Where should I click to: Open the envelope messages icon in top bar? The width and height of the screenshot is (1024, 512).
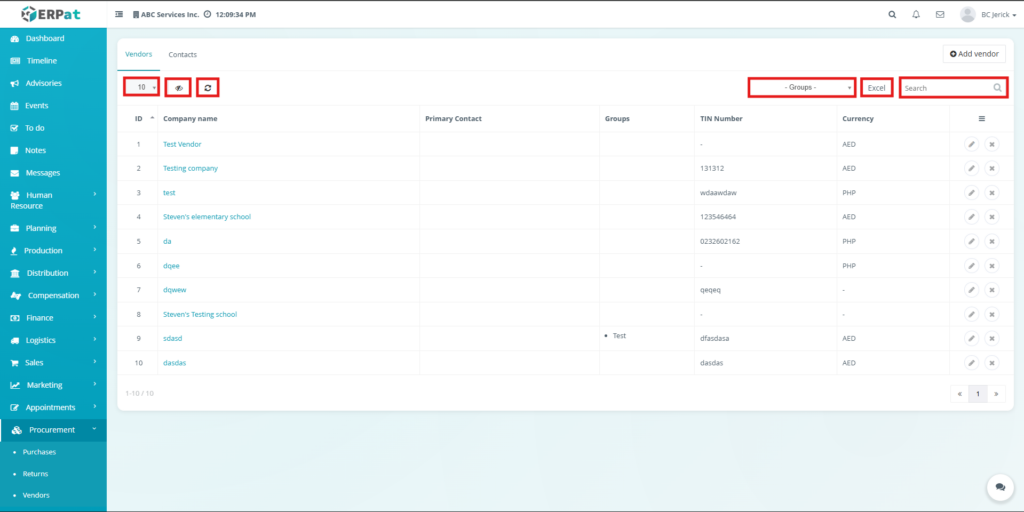(x=940, y=14)
